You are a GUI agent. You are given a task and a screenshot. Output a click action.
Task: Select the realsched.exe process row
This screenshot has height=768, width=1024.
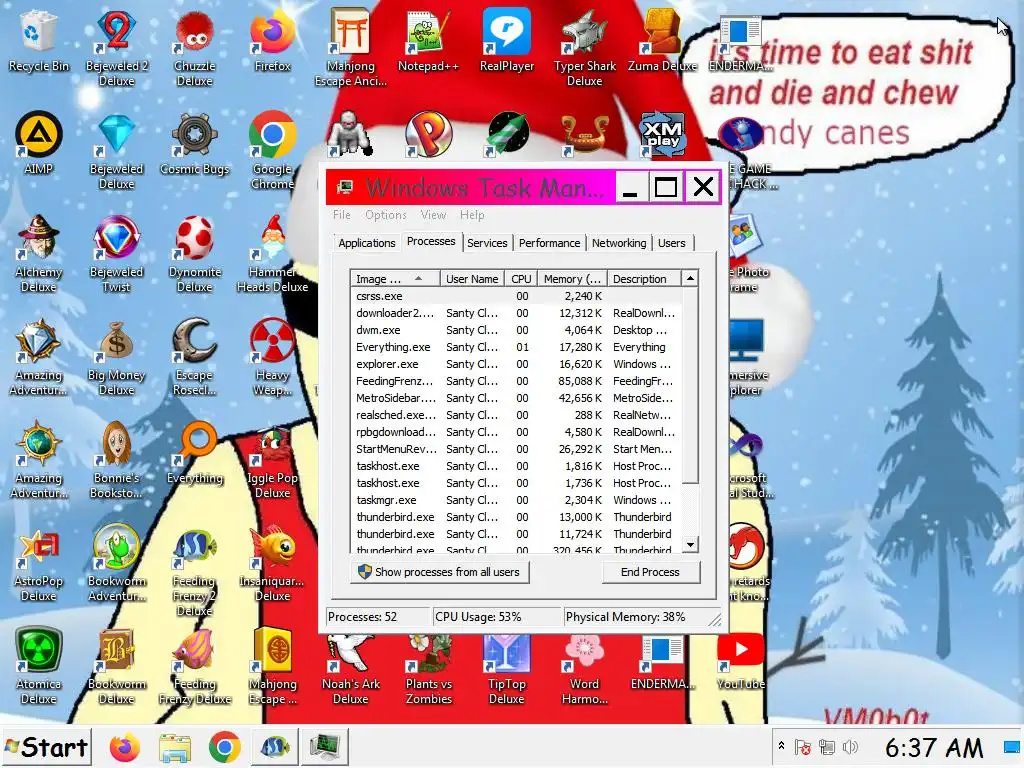[x=516, y=415]
